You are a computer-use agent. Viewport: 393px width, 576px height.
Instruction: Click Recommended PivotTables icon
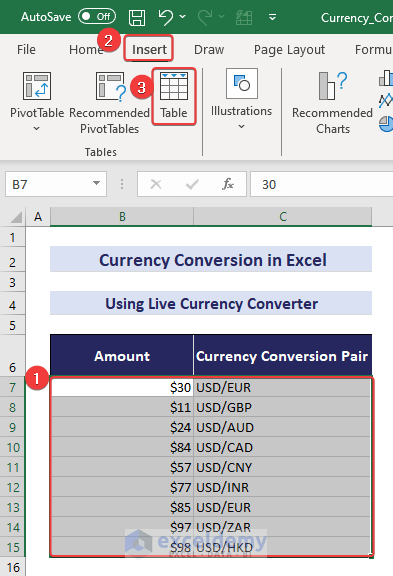click(x=110, y=86)
